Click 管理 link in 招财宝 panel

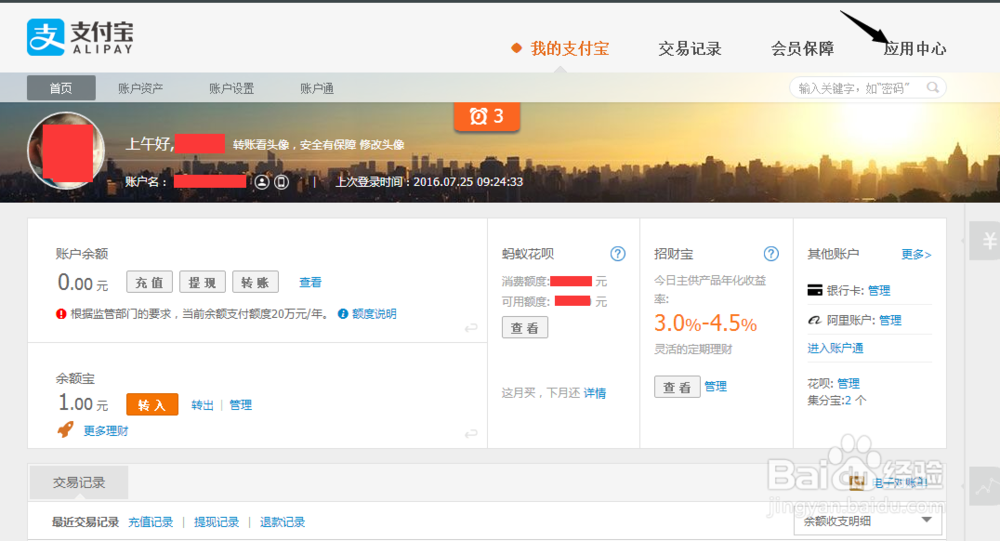[x=716, y=386]
